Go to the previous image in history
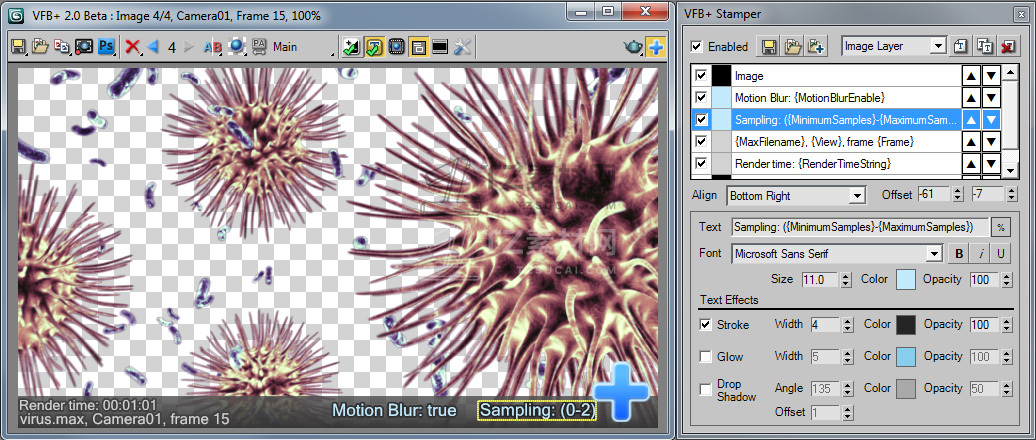This screenshot has height=440, width=1036. 153,47
